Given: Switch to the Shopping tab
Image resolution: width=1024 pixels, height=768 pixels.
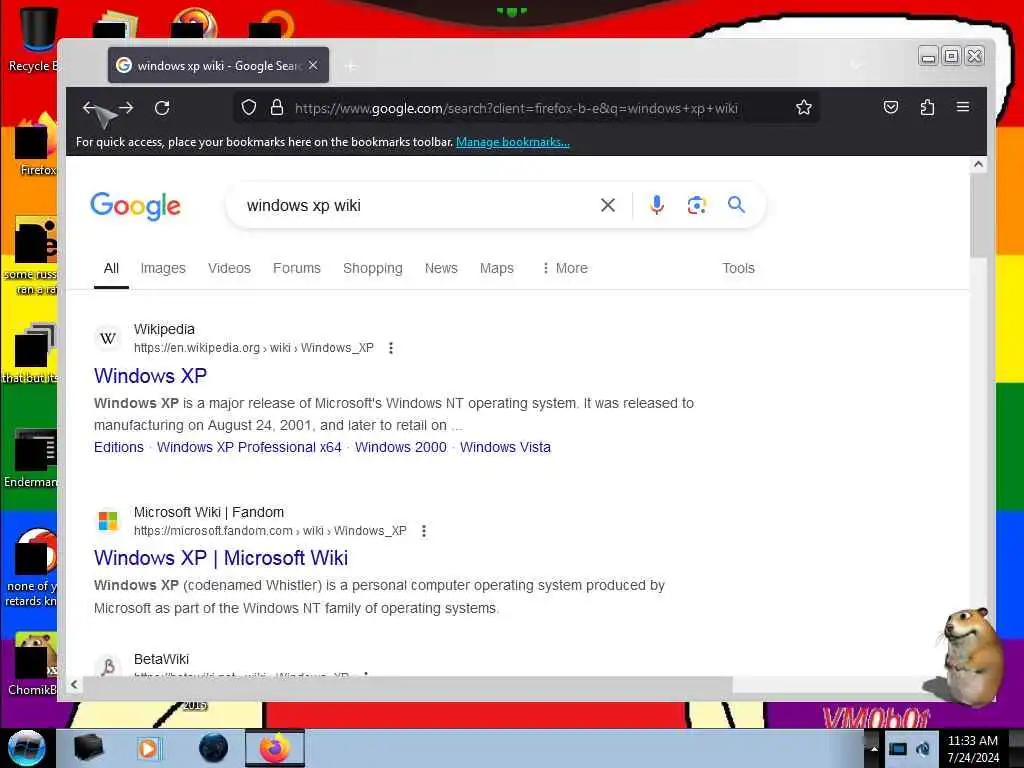Looking at the screenshot, I should point(372,268).
